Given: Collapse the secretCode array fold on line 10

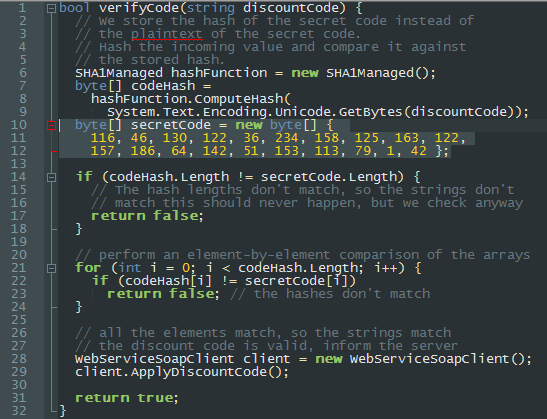Looking at the screenshot, I should pyautogui.click(x=51, y=125).
